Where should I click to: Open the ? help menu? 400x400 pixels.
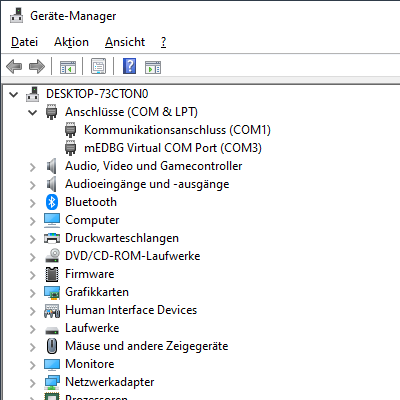(x=163, y=42)
